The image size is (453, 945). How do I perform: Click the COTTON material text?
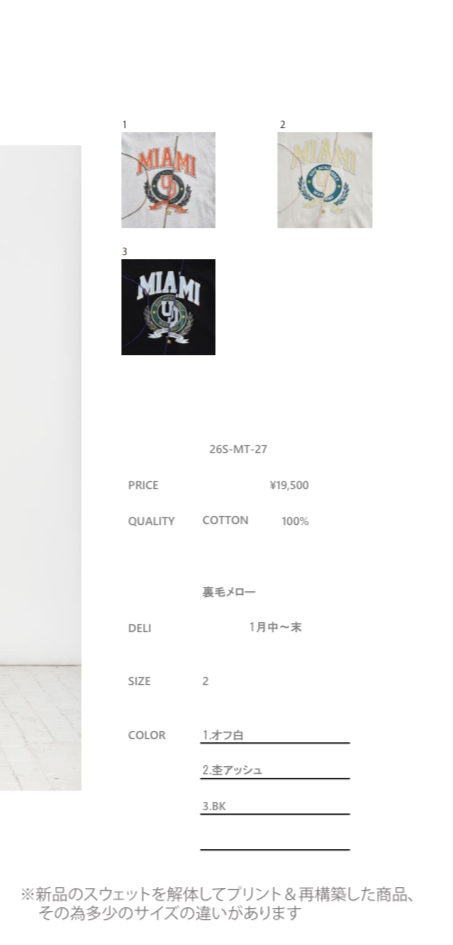click(x=225, y=520)
